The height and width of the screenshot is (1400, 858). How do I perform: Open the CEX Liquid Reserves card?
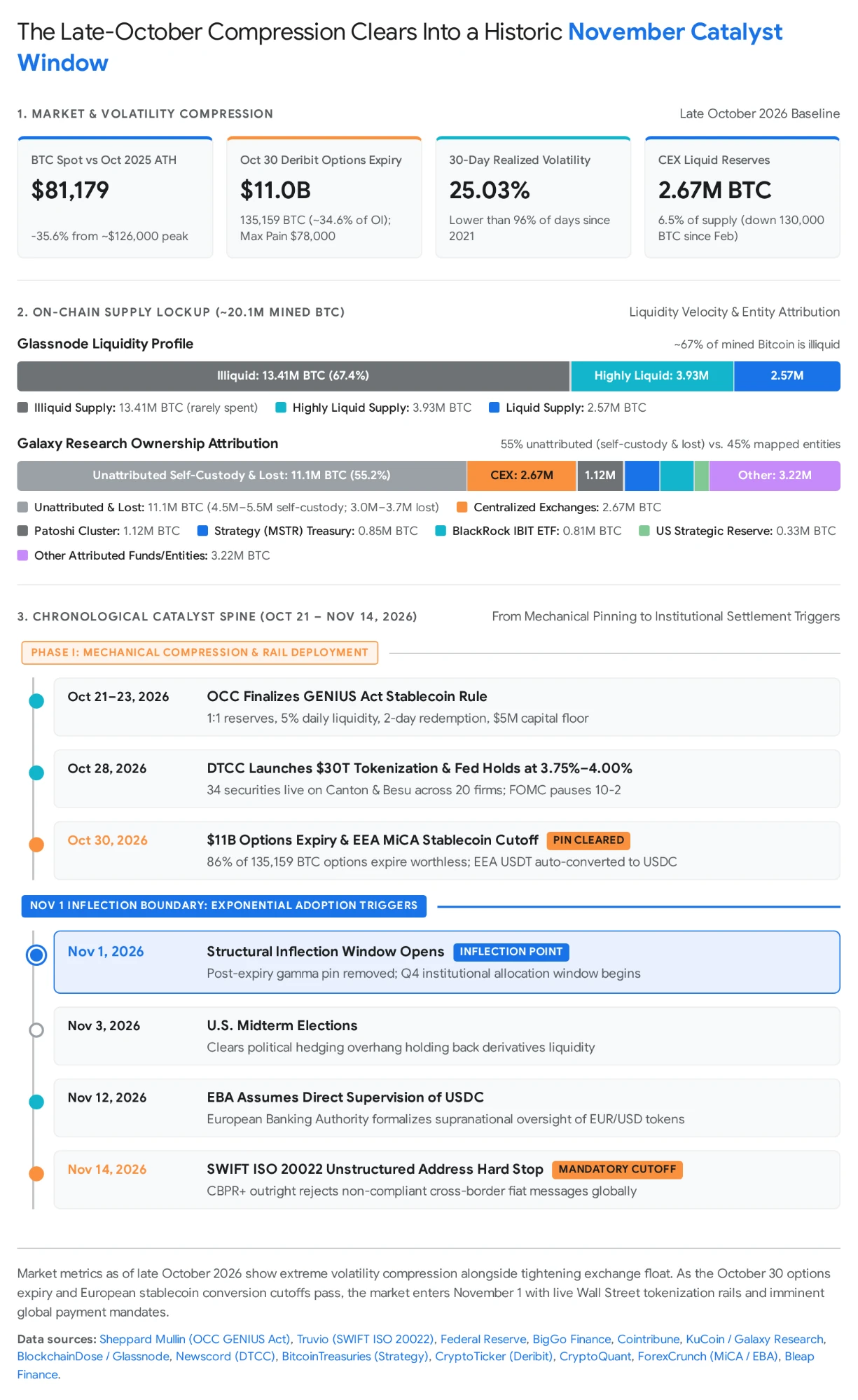(742, 197)
